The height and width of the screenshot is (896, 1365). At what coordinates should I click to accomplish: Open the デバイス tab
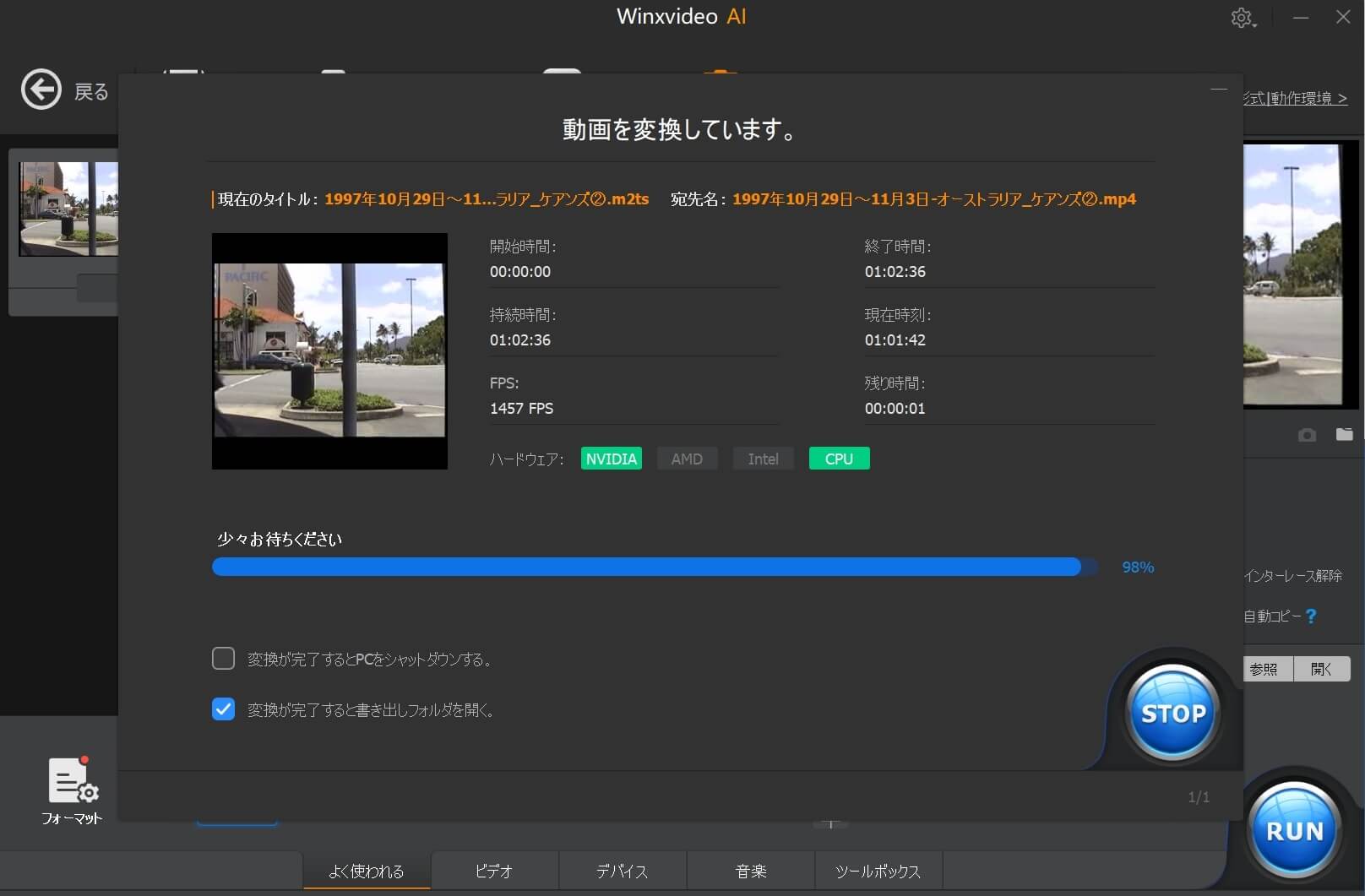click(x=623, y=871)
